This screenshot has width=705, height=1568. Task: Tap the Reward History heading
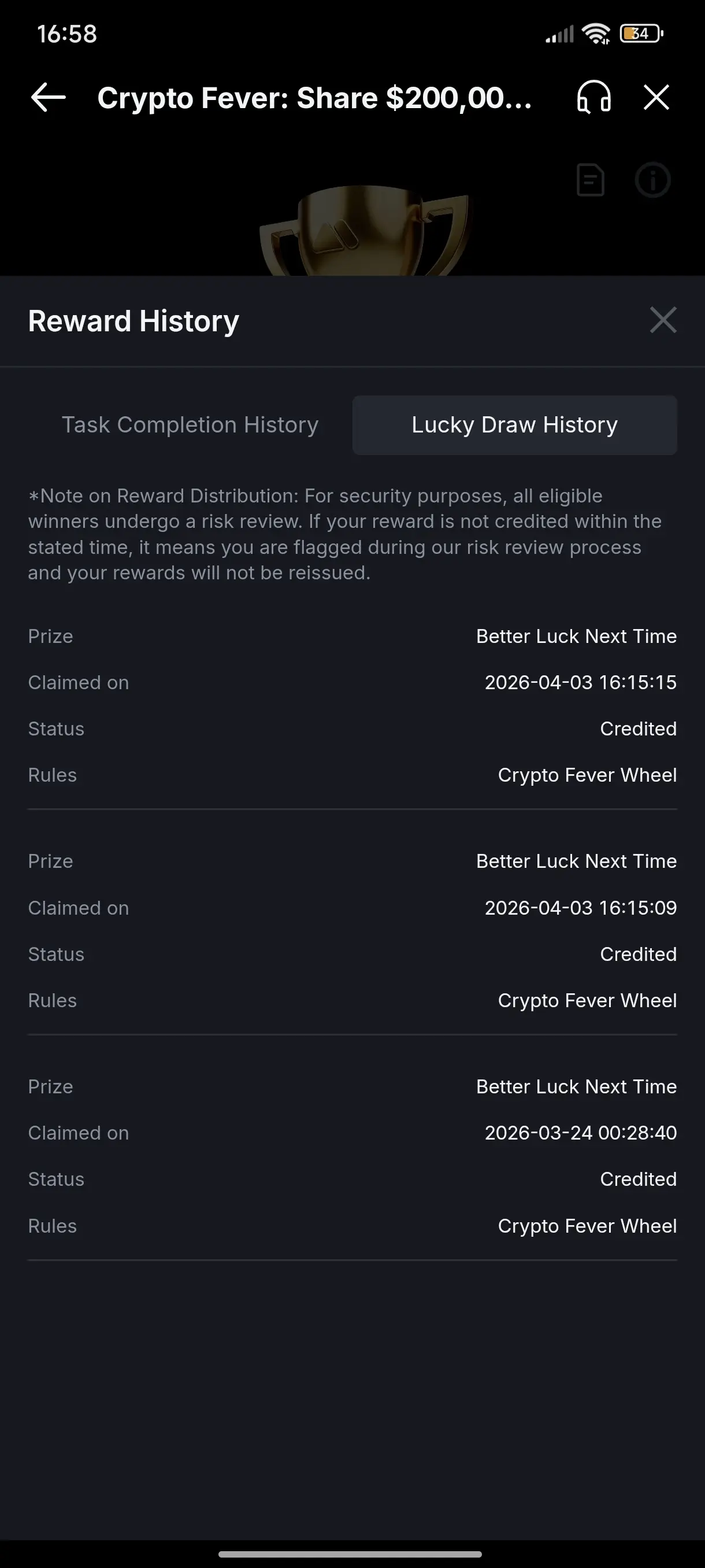[134, 321]
